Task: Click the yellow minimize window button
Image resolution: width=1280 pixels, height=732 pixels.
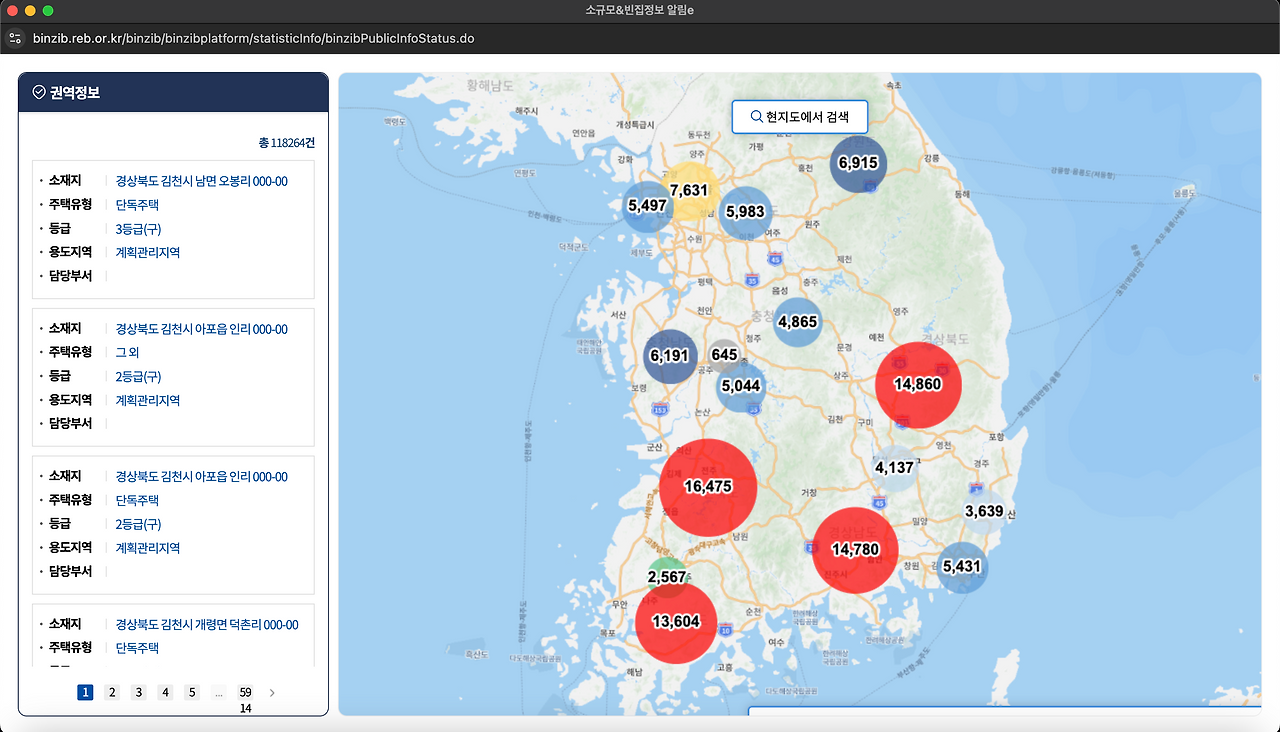Action: coord(30,10)
